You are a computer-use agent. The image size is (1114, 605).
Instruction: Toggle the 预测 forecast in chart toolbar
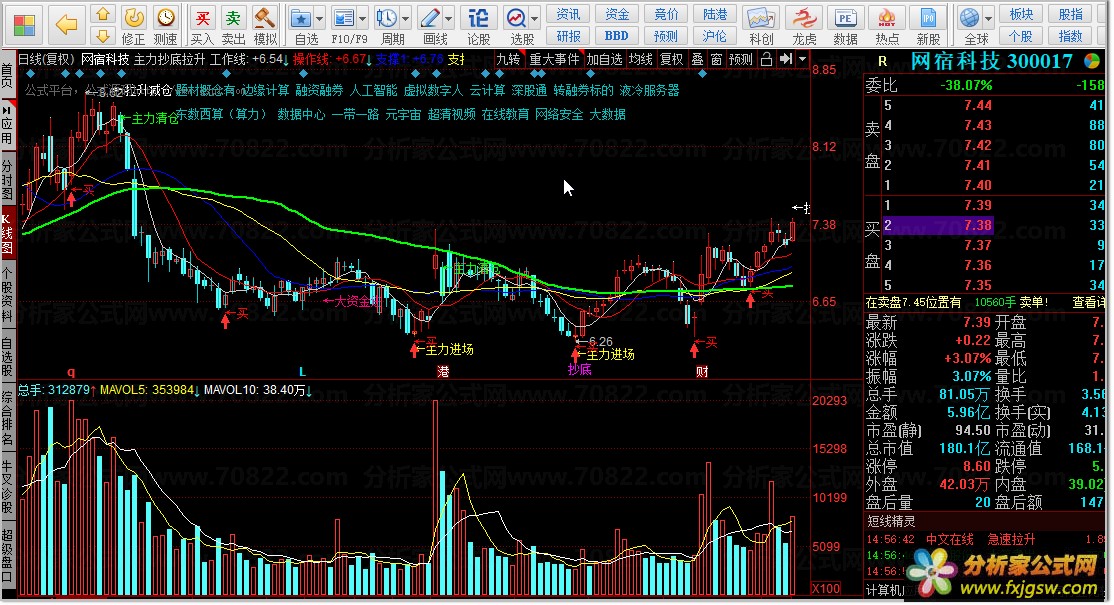[x=740, y=60]
